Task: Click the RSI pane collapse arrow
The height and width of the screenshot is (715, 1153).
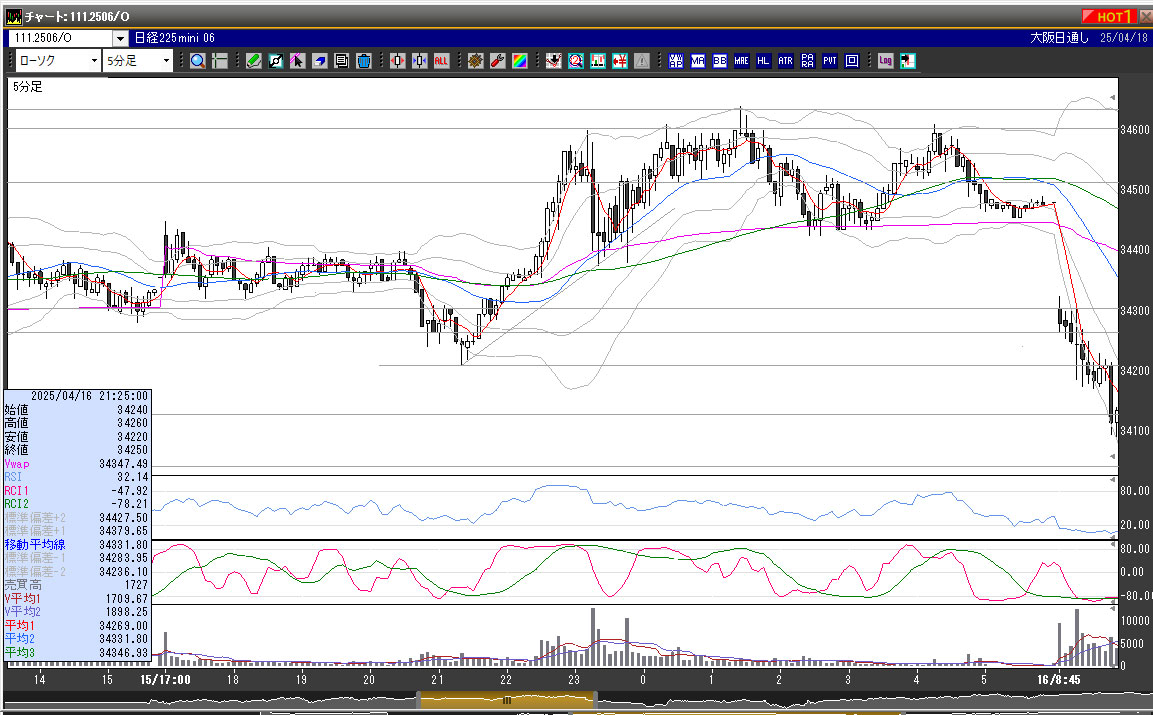Action: [1113, 480]
